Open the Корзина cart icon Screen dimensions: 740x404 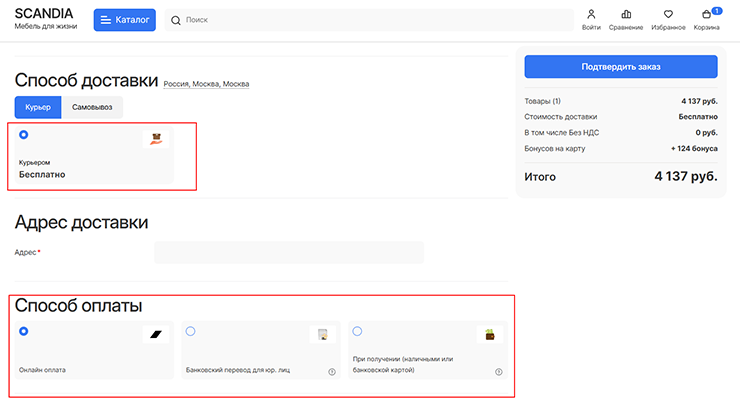point(707,15)
